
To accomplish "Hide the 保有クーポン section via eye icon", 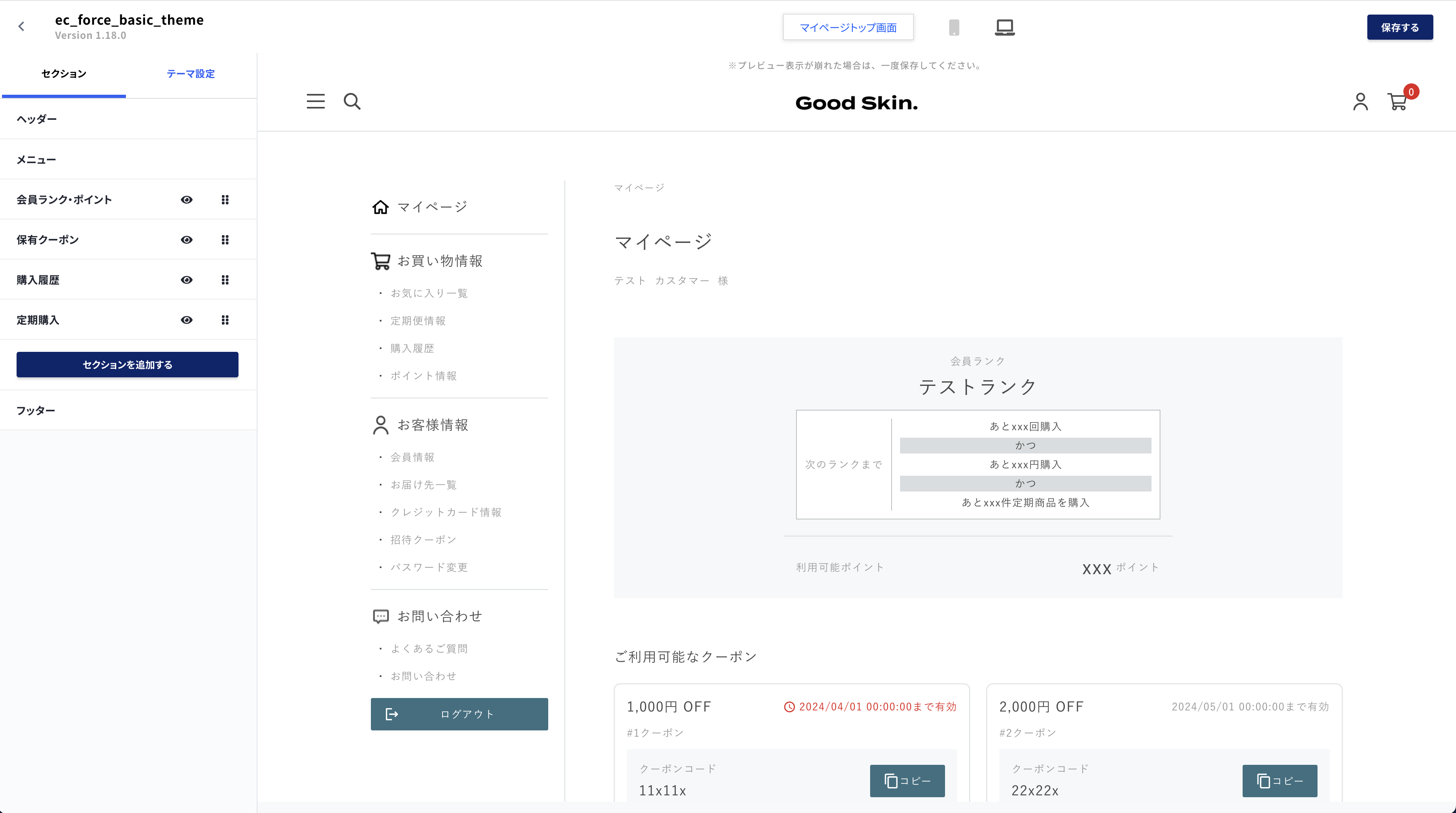I will 187,240.
